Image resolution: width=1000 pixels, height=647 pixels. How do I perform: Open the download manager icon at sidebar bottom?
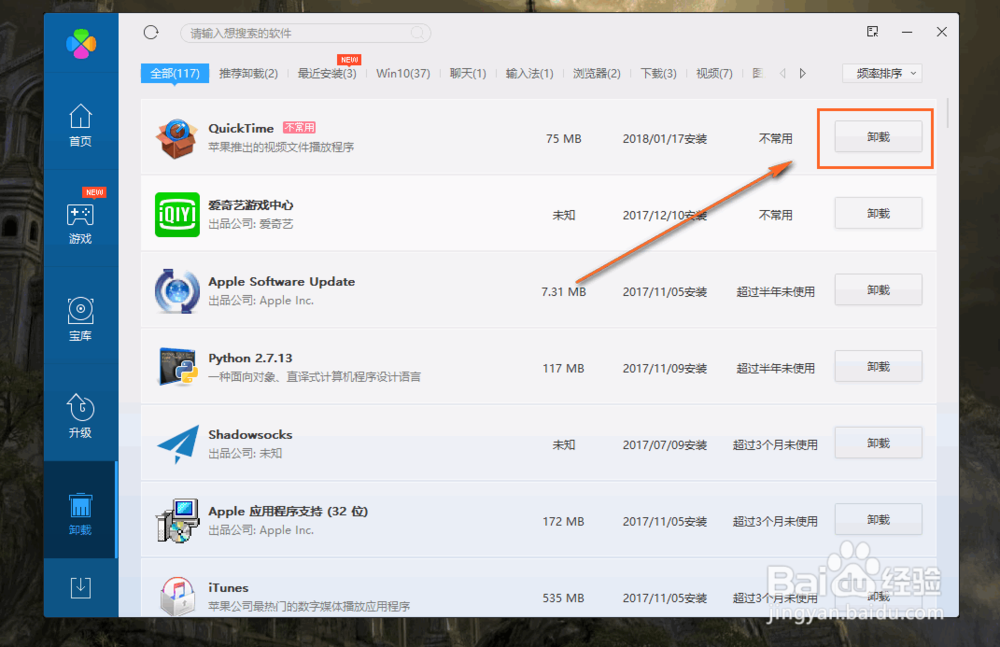pos(81,588)
